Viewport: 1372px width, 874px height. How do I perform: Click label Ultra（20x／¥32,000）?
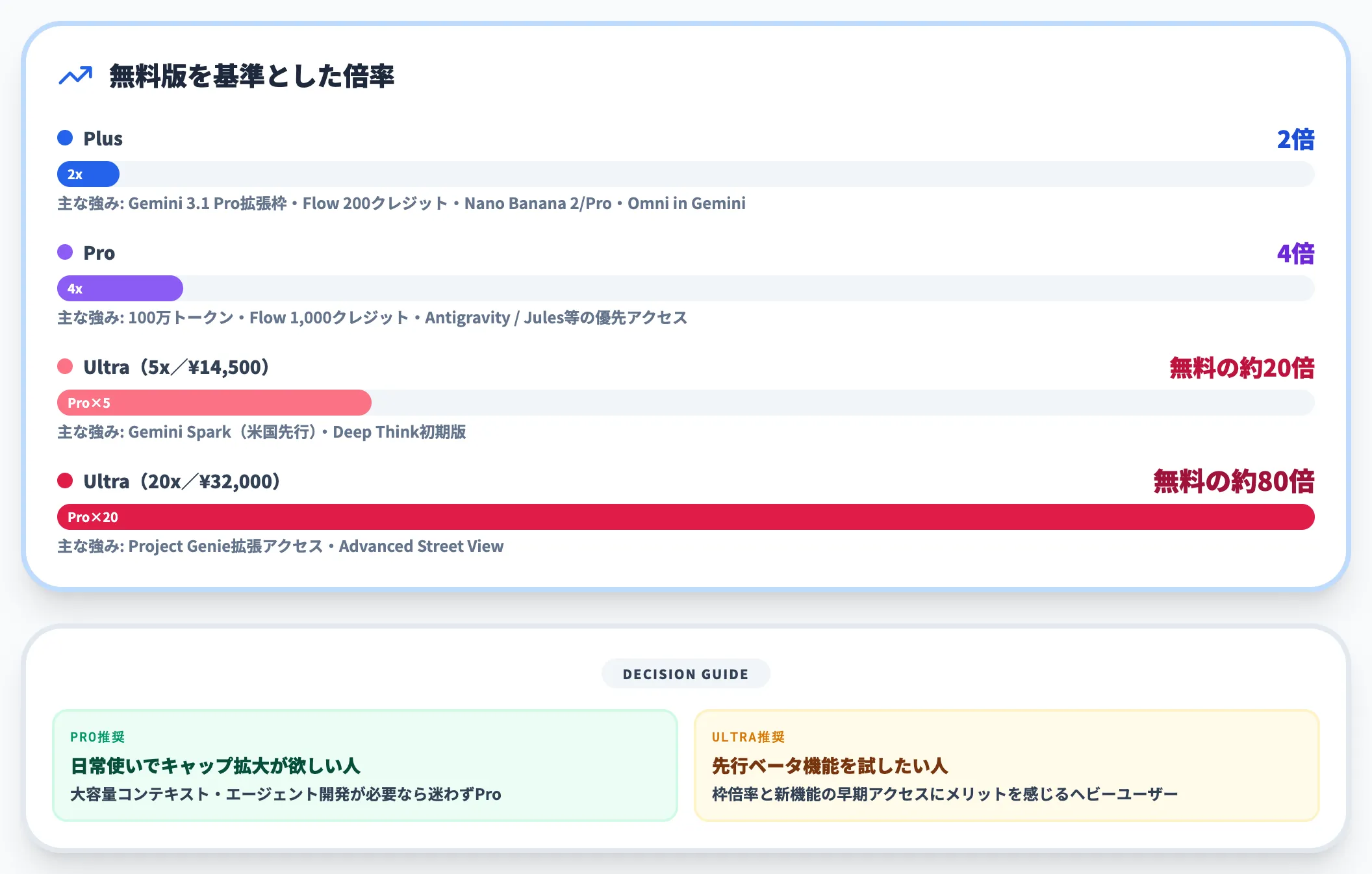tap(182, 481)
